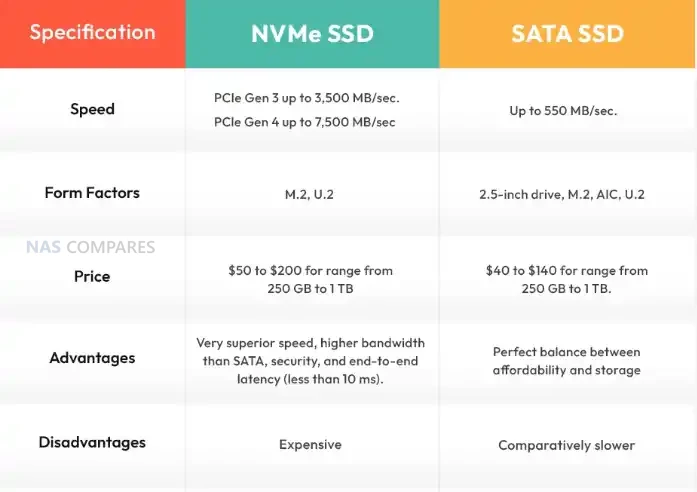Click the red Specification header cell

click(x=92, y=33)
